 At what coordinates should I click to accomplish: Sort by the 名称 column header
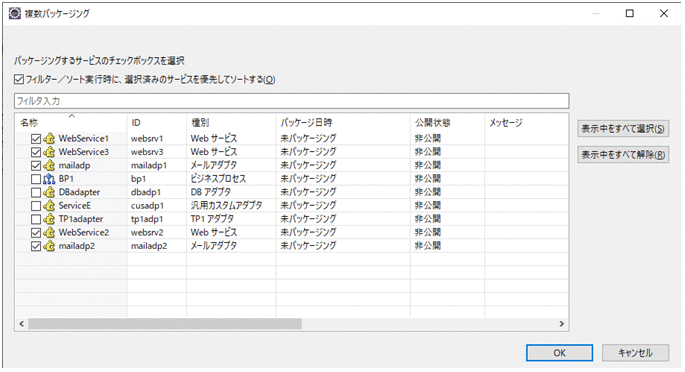[x=71, y=123]
